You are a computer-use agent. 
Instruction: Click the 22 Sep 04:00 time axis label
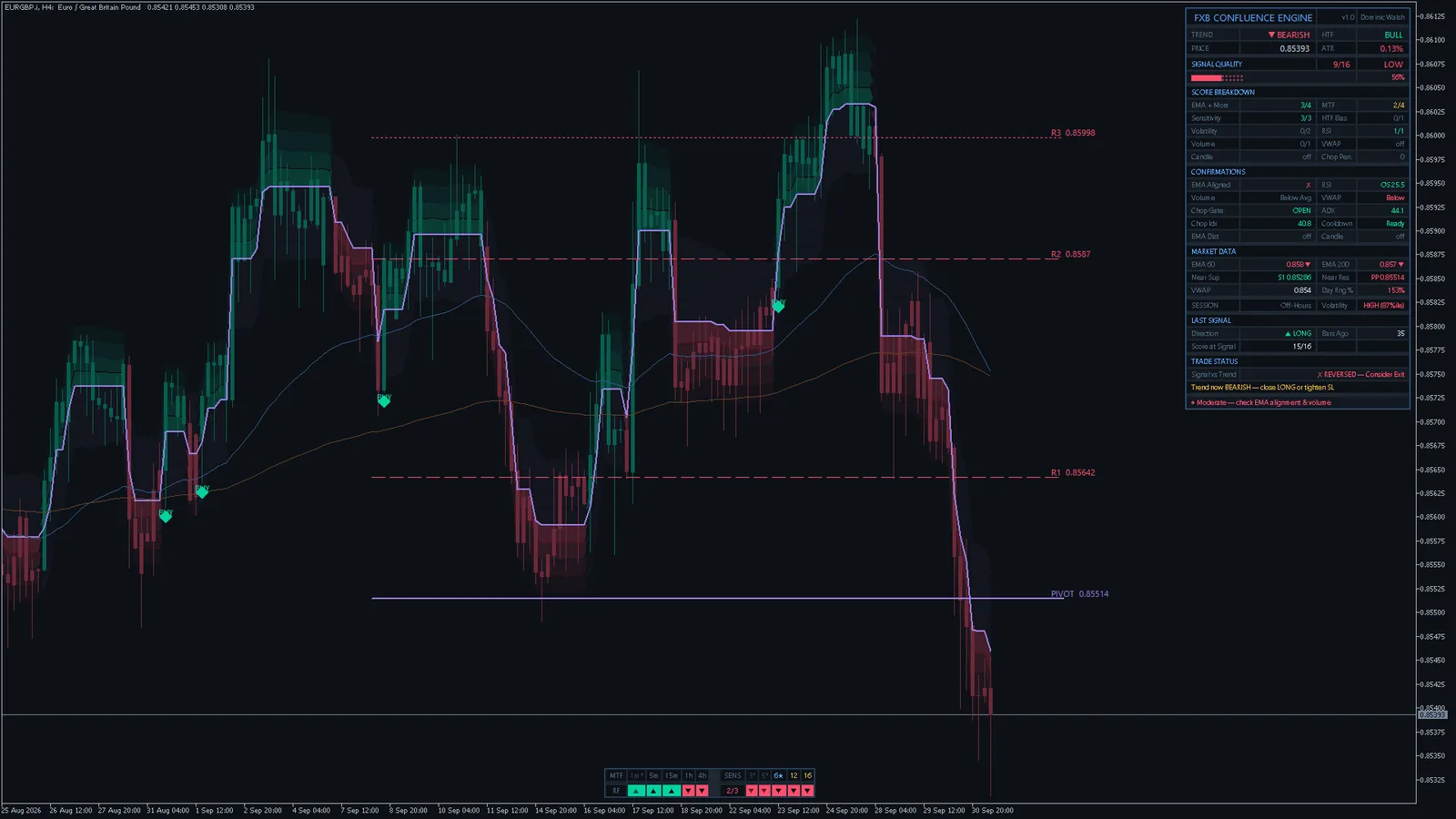click(x=750, y=810)
